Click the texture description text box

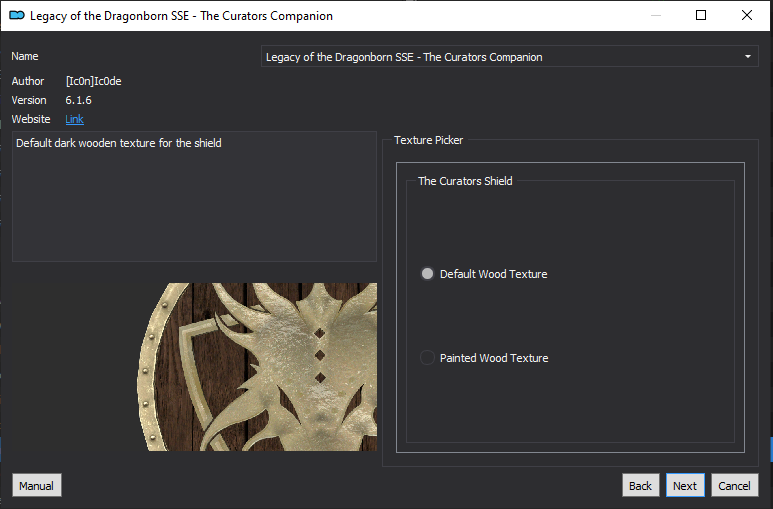[194, 196]
